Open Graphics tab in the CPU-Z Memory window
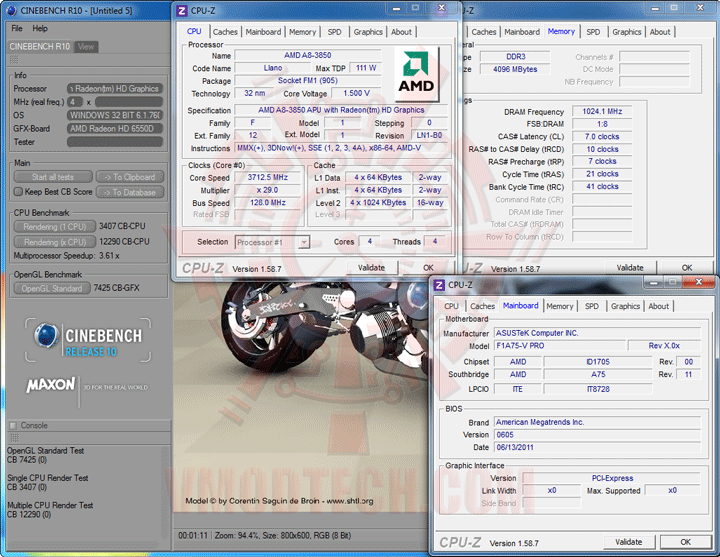The height and width of the screenshot is (557, 720). (x=626, y=32)
